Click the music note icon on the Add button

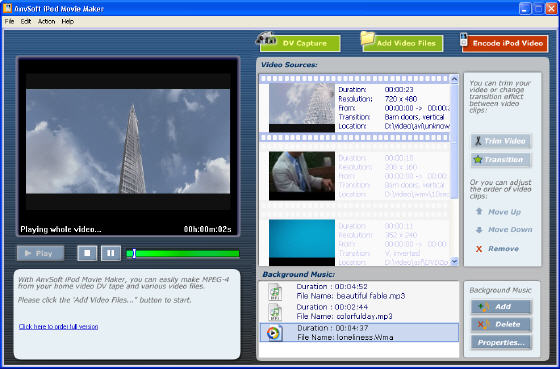click(484, 306)
